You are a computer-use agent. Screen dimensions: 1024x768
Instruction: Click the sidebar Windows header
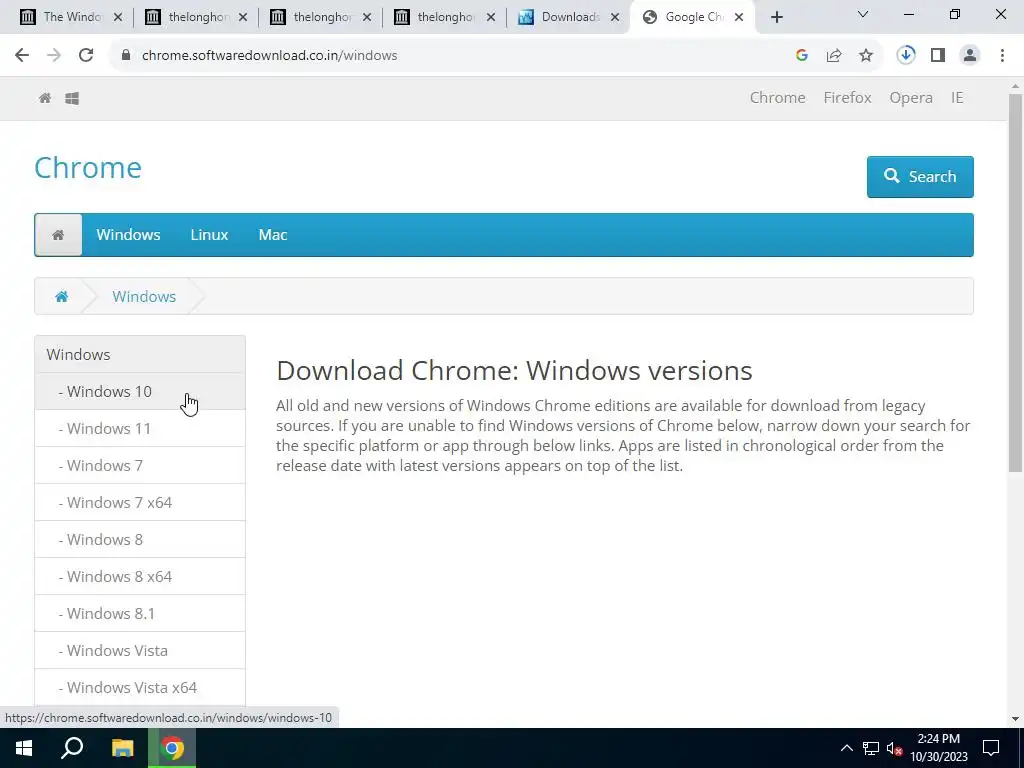[140, 355]
